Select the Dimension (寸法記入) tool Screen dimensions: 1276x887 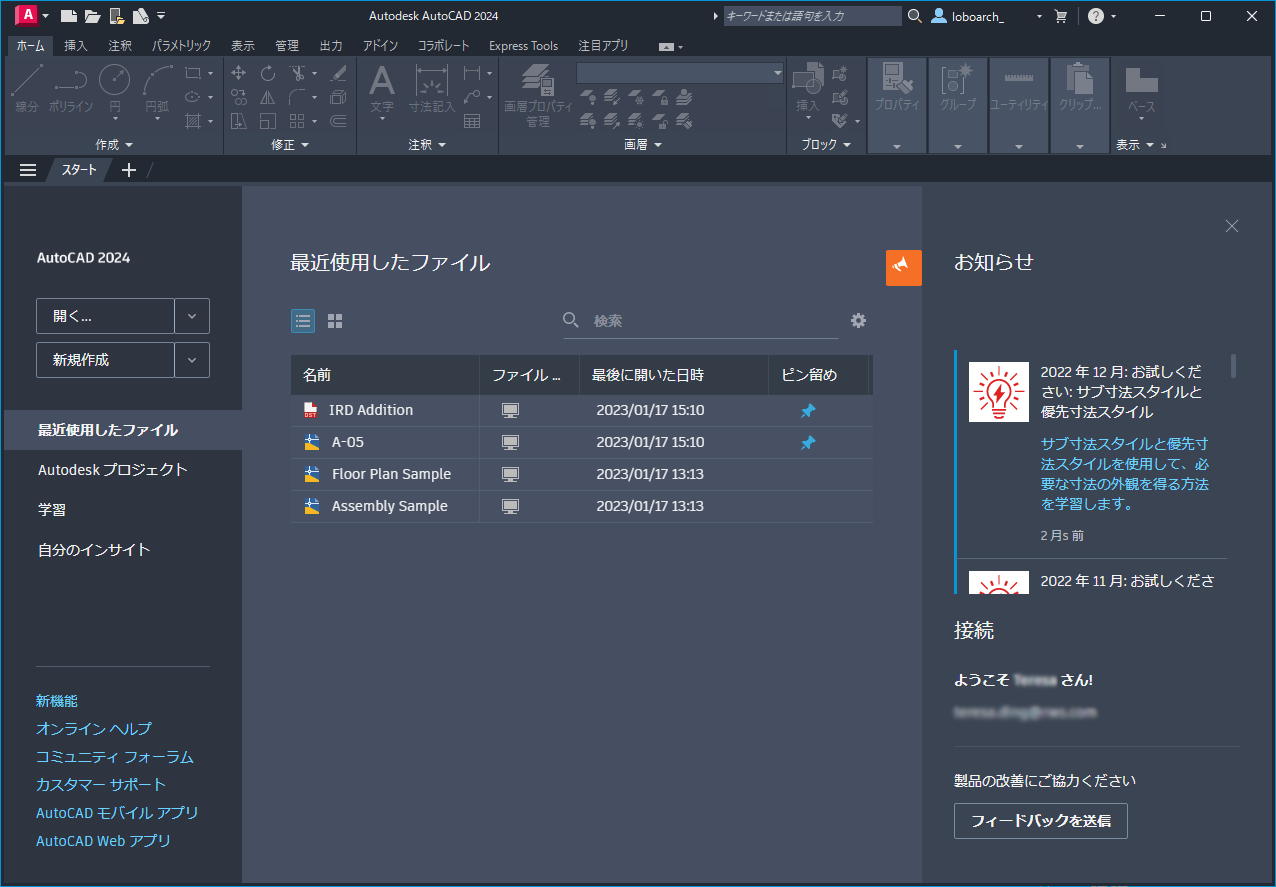[x=431, y=88]
